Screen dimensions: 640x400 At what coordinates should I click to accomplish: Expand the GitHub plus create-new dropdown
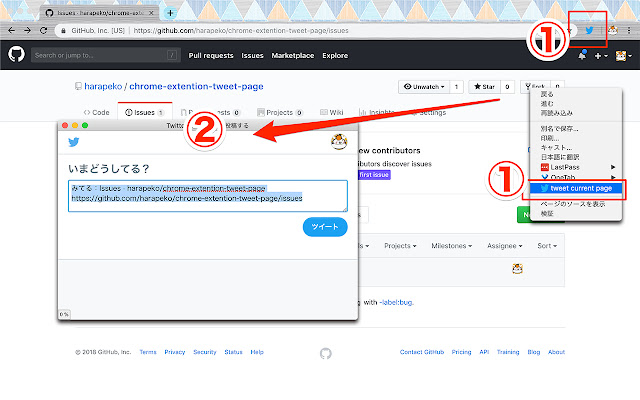[x=601, y=56]
